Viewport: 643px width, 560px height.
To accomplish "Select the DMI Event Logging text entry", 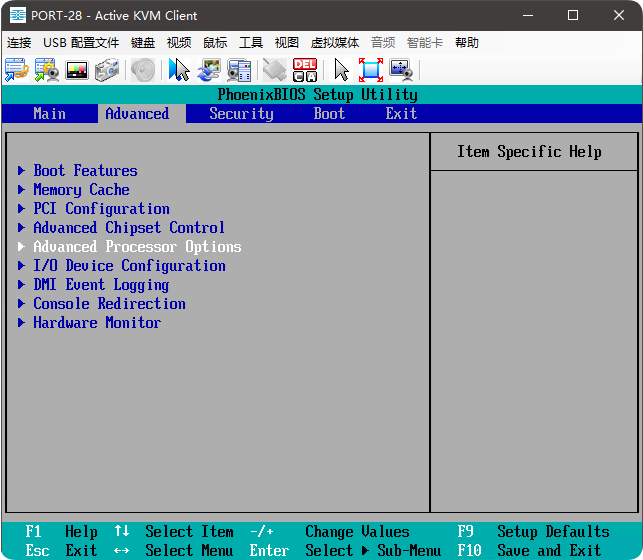I will click(x=101, y=285).
